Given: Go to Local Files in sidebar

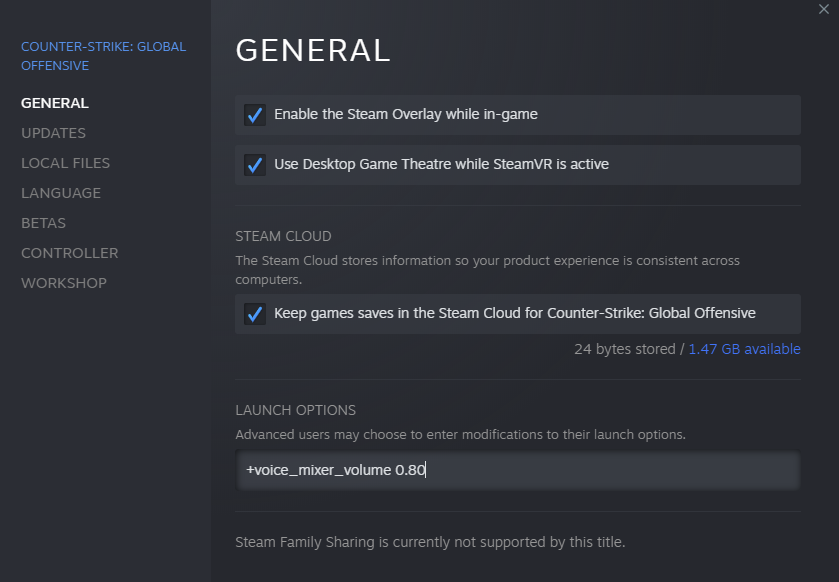Looking at the screenshot, I should pyautogui.click(x=65, y=163).
